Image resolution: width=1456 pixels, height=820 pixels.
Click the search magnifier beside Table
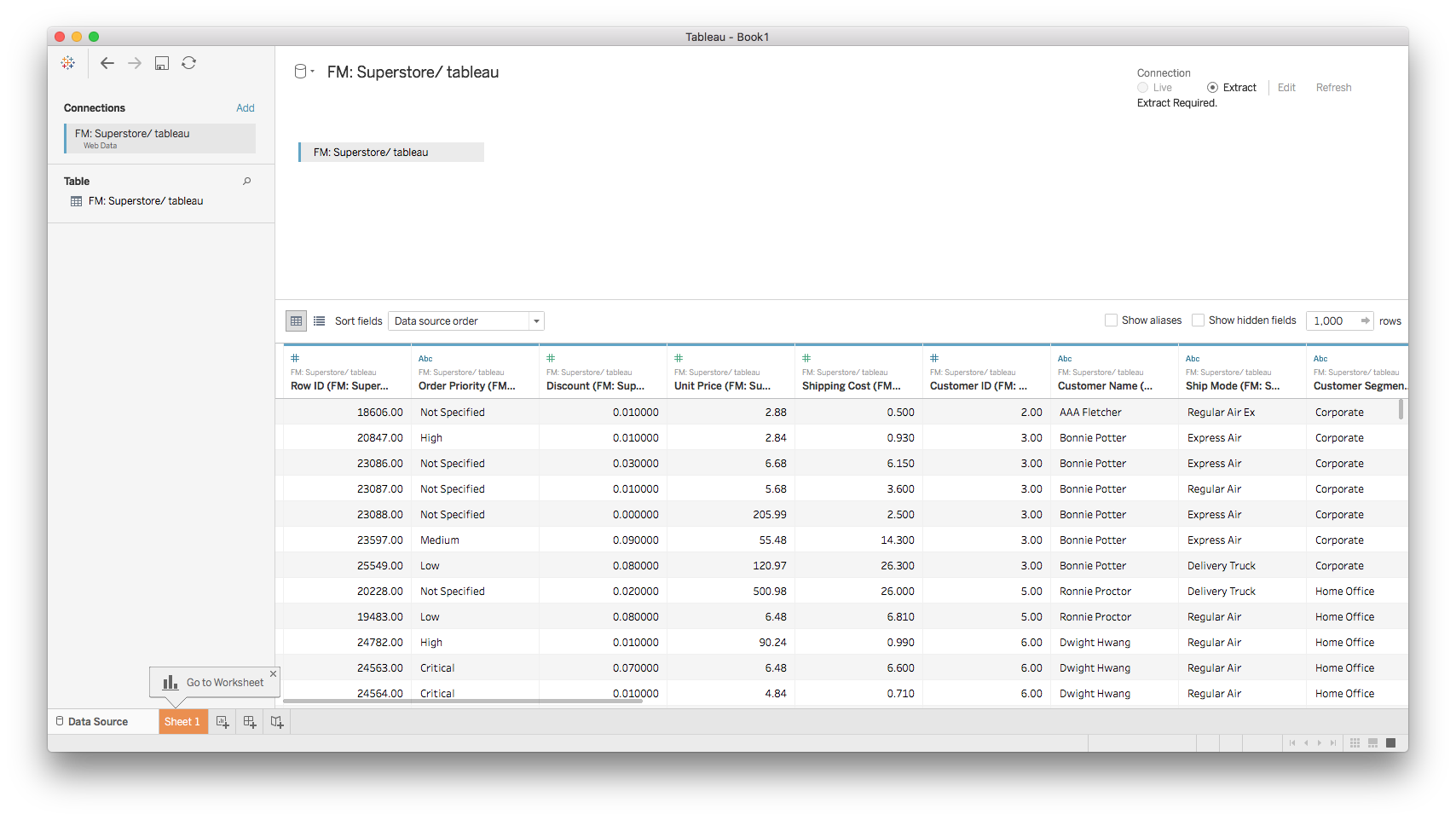[x=247, y=182]
